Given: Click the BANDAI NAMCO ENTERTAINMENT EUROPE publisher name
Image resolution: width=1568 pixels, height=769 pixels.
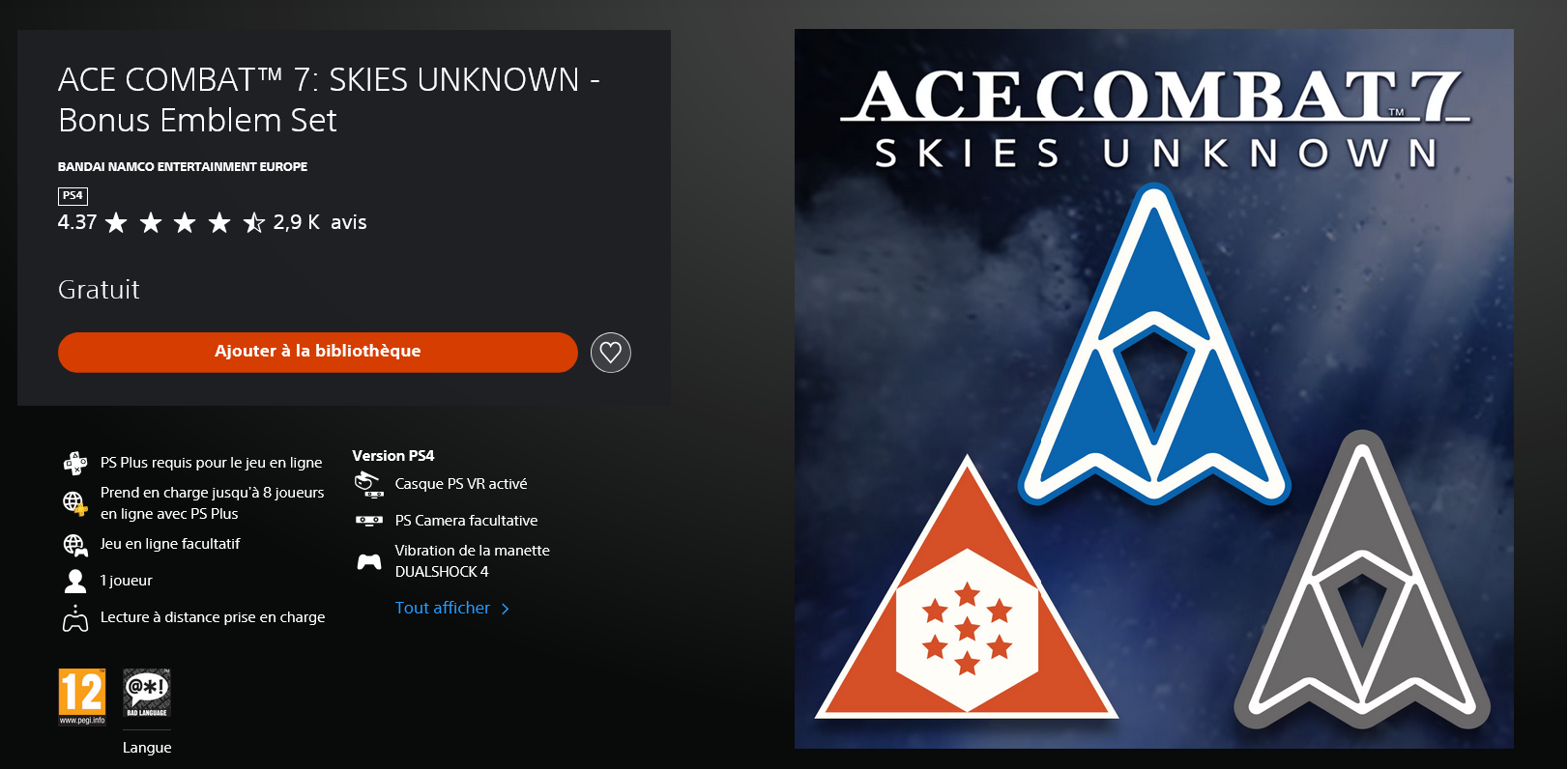Looking at the screenshot, I should coord(183,167).
